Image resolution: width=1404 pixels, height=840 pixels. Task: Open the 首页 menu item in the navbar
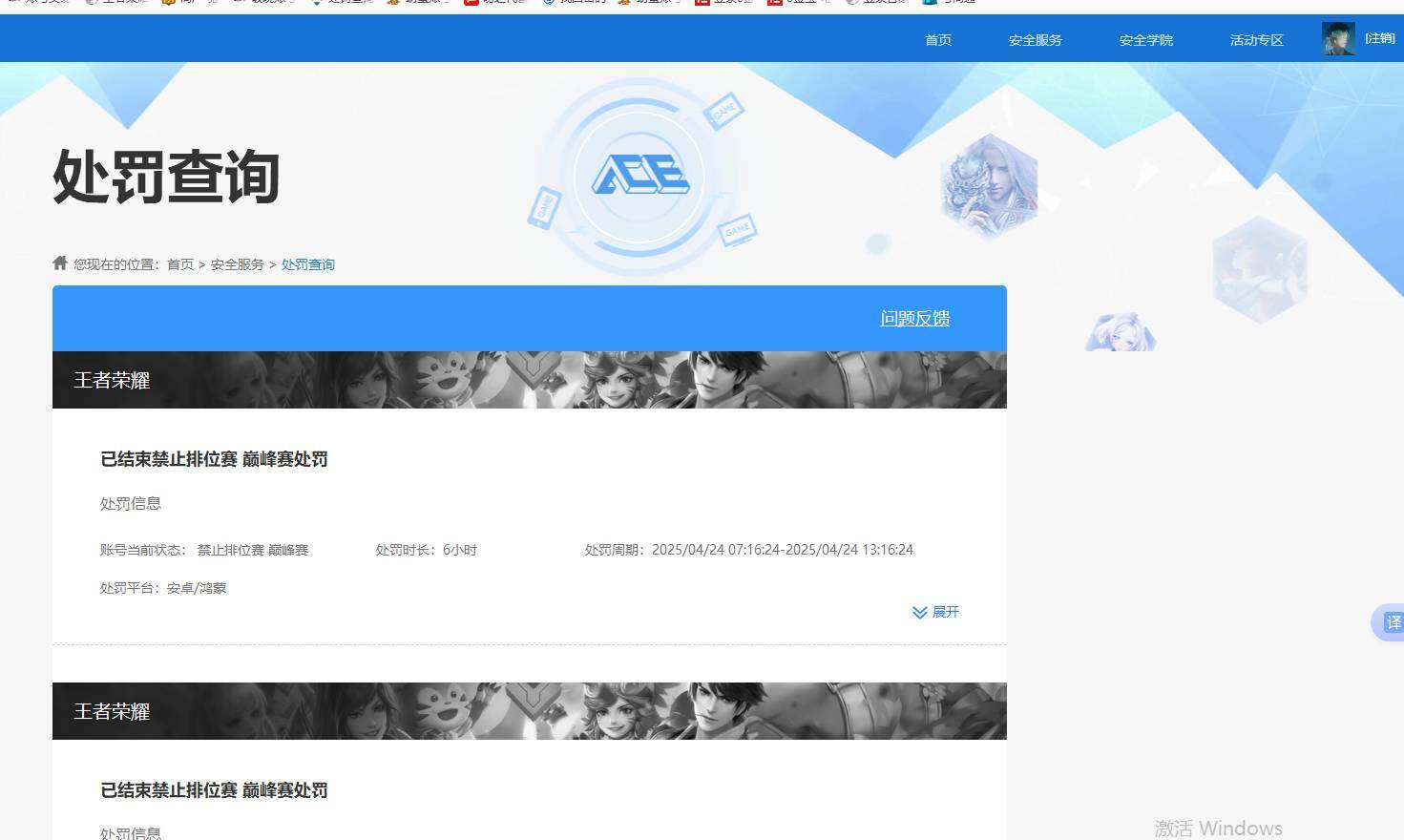pyautogui.click(x=937, y=40)
